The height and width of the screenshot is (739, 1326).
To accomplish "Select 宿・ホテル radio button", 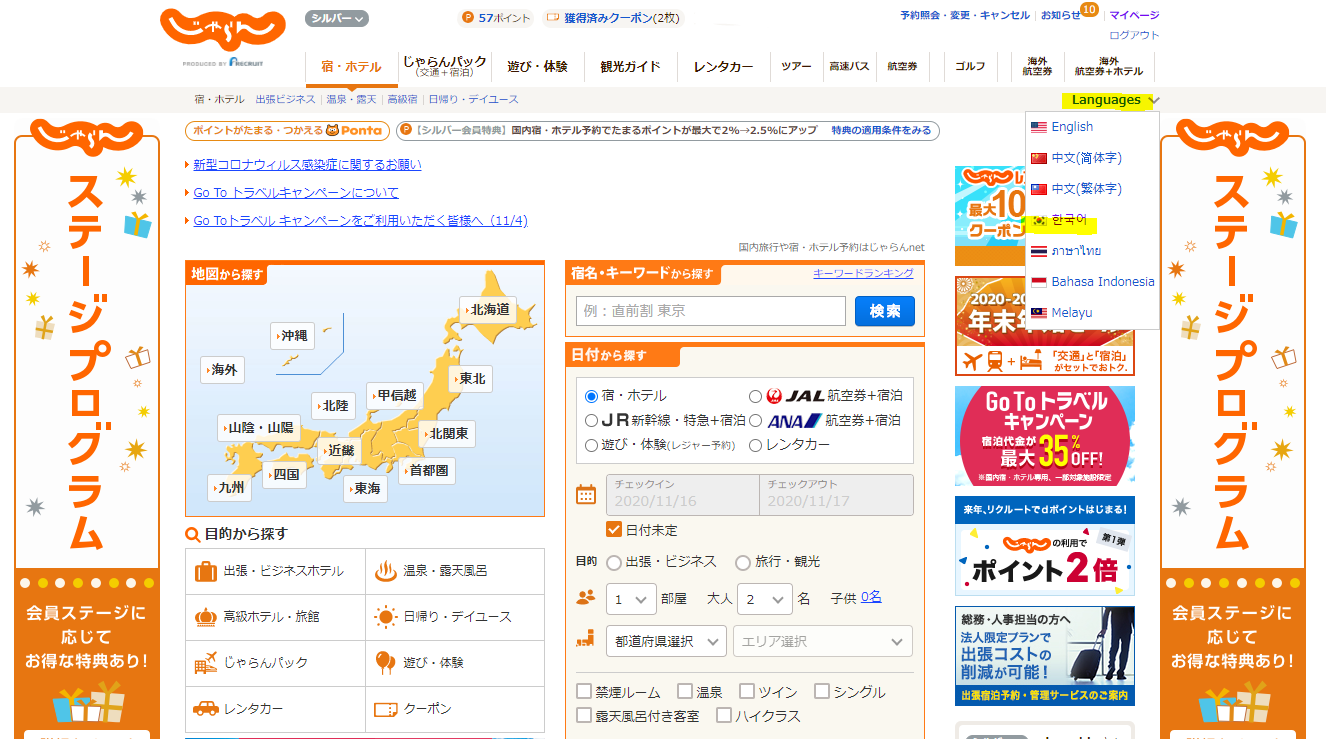I will coord(591,396).
